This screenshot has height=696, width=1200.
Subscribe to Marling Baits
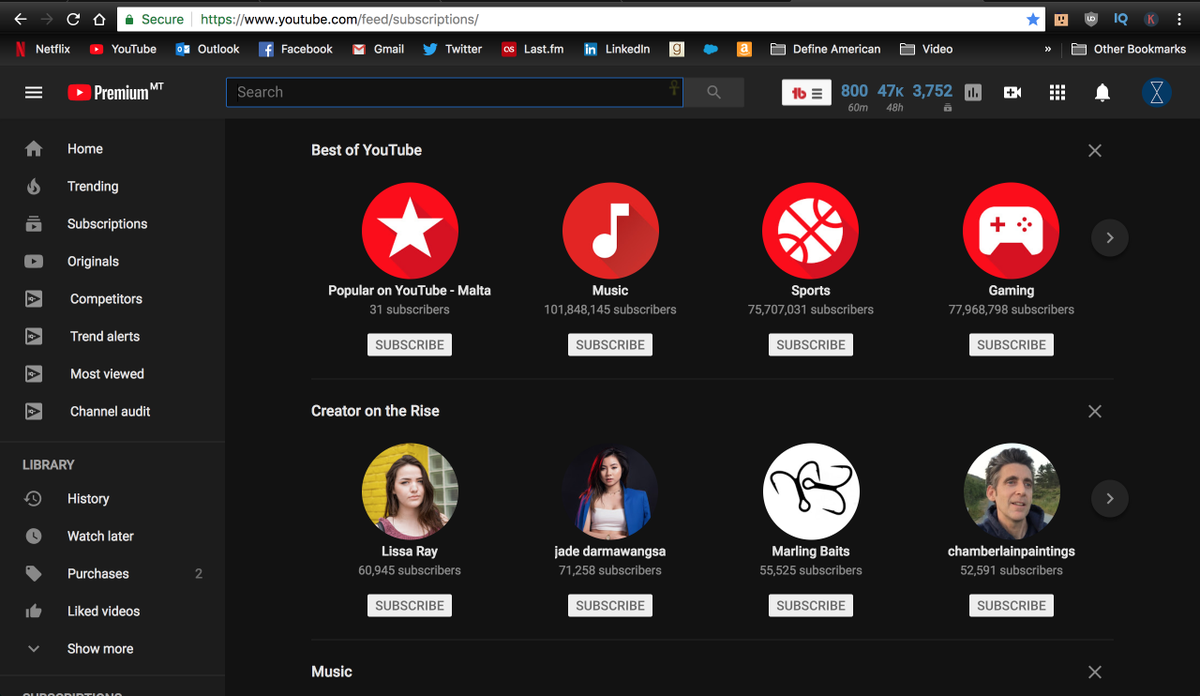[811, 606]
